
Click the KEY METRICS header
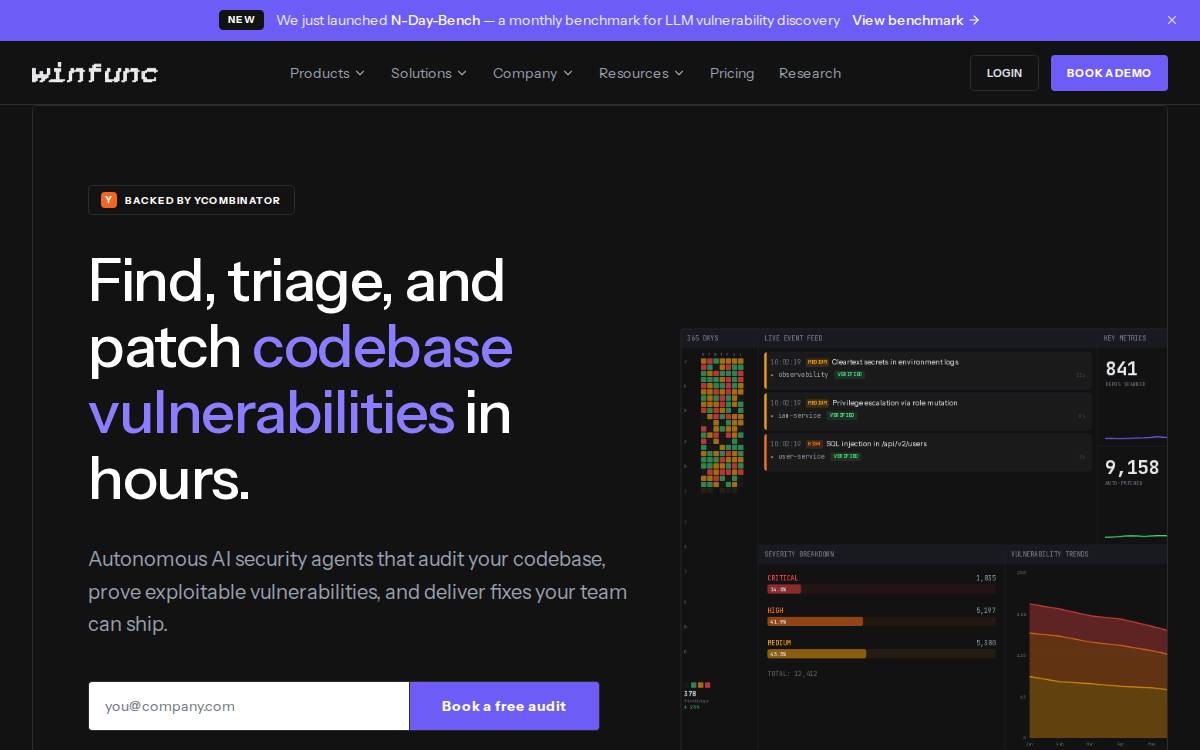point(1125,338)
